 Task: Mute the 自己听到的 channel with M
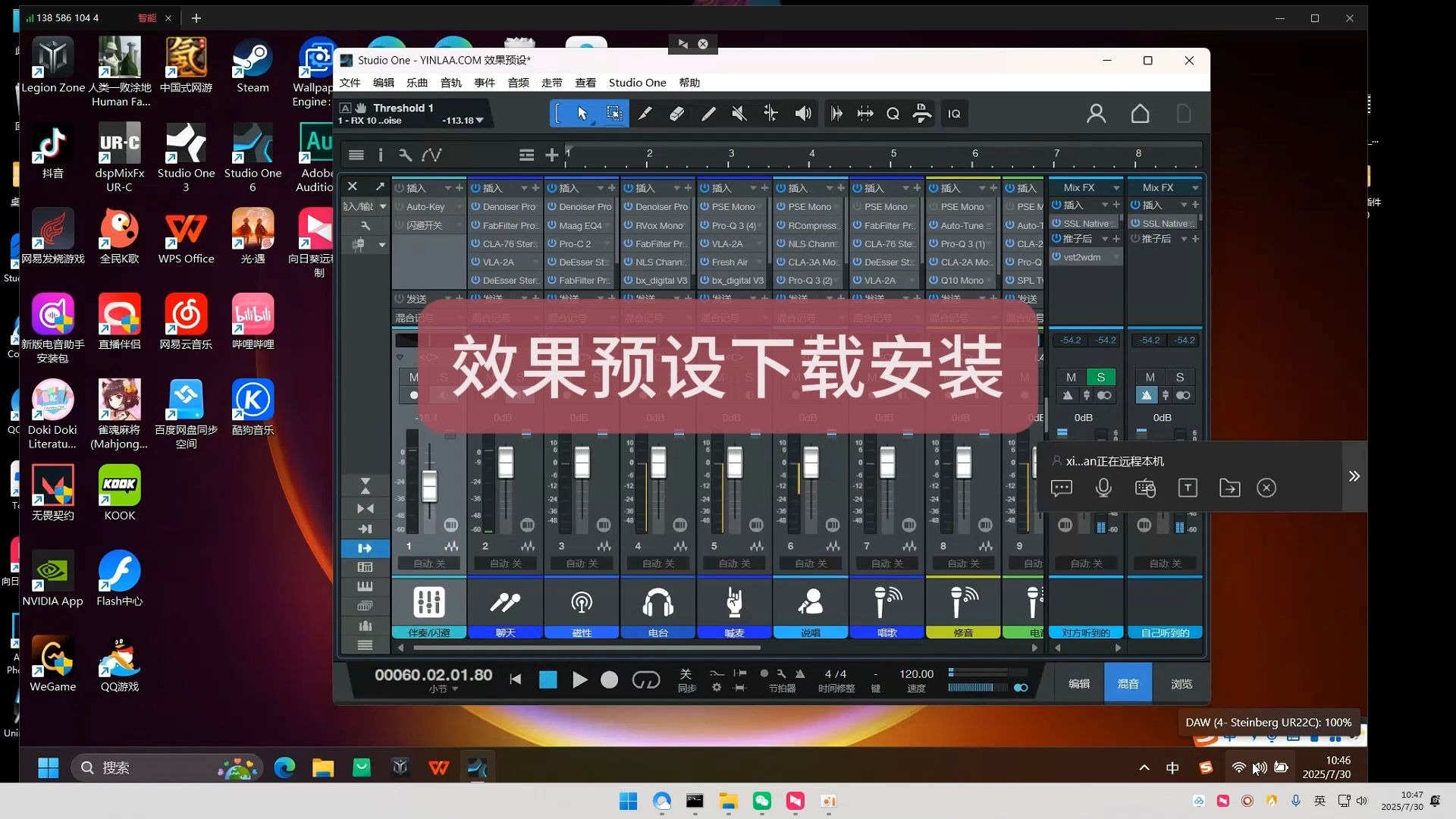(1150, 377)
